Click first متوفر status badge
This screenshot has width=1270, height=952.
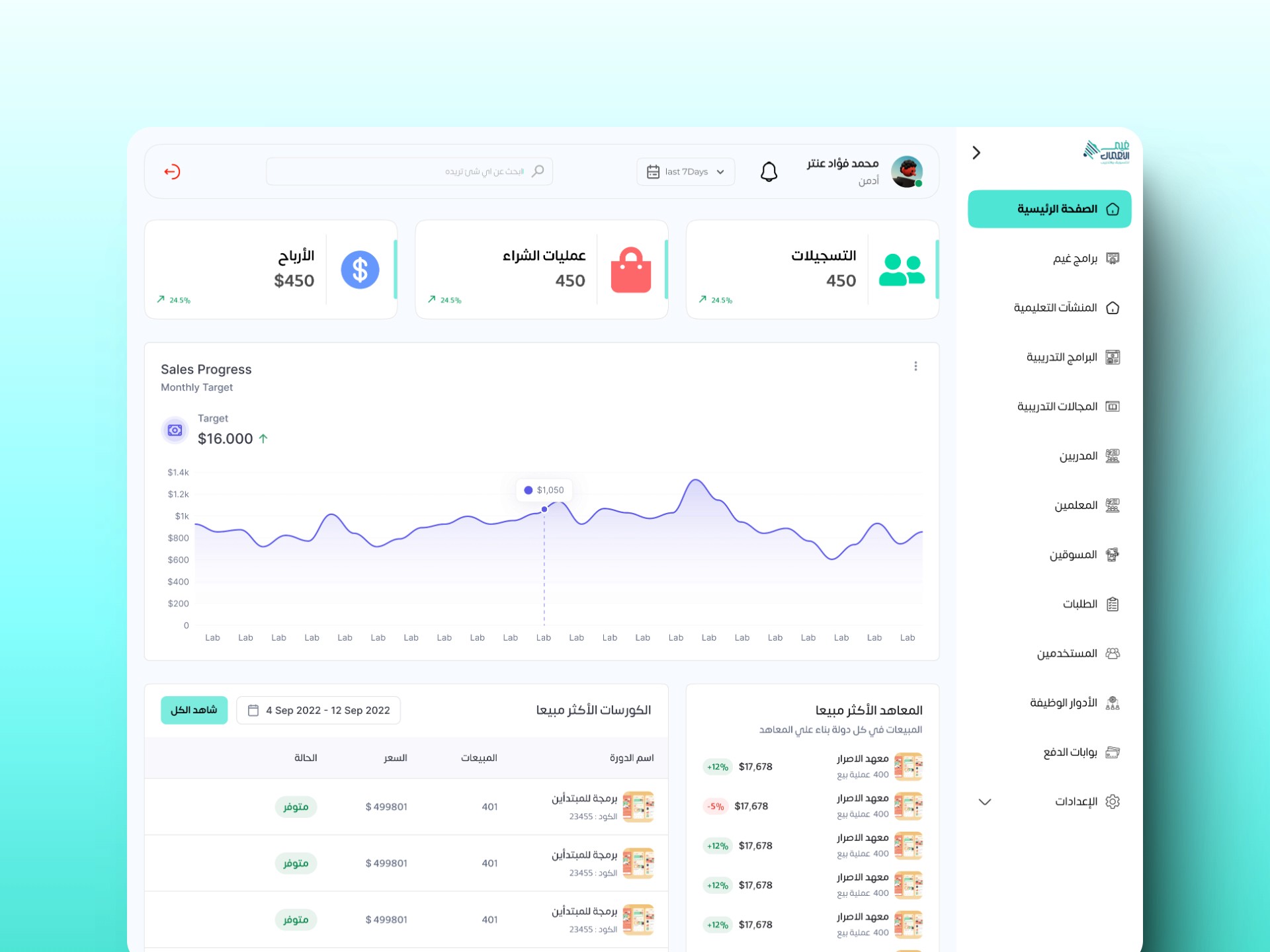click(296, 807)
